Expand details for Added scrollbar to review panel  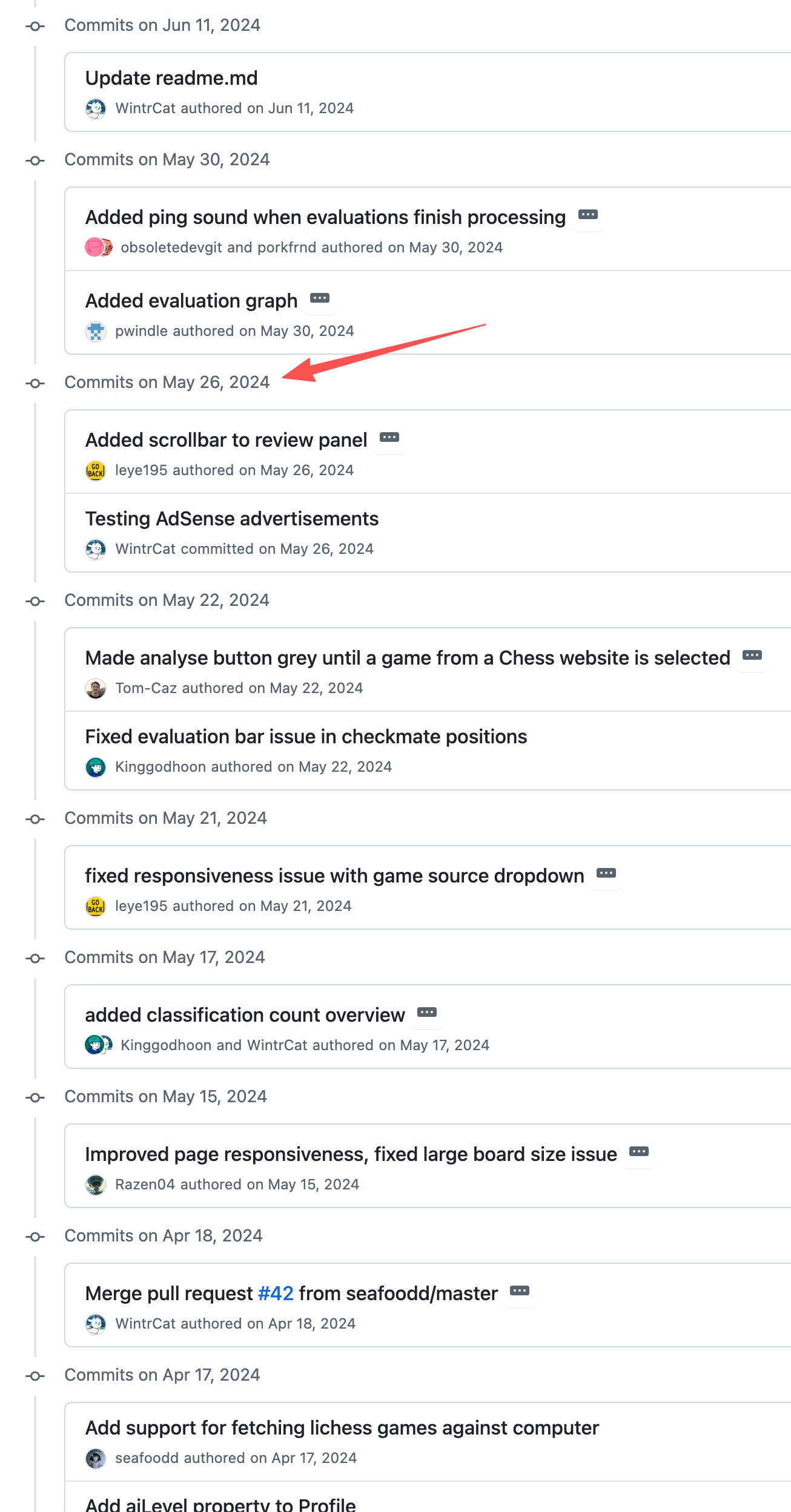389,438
